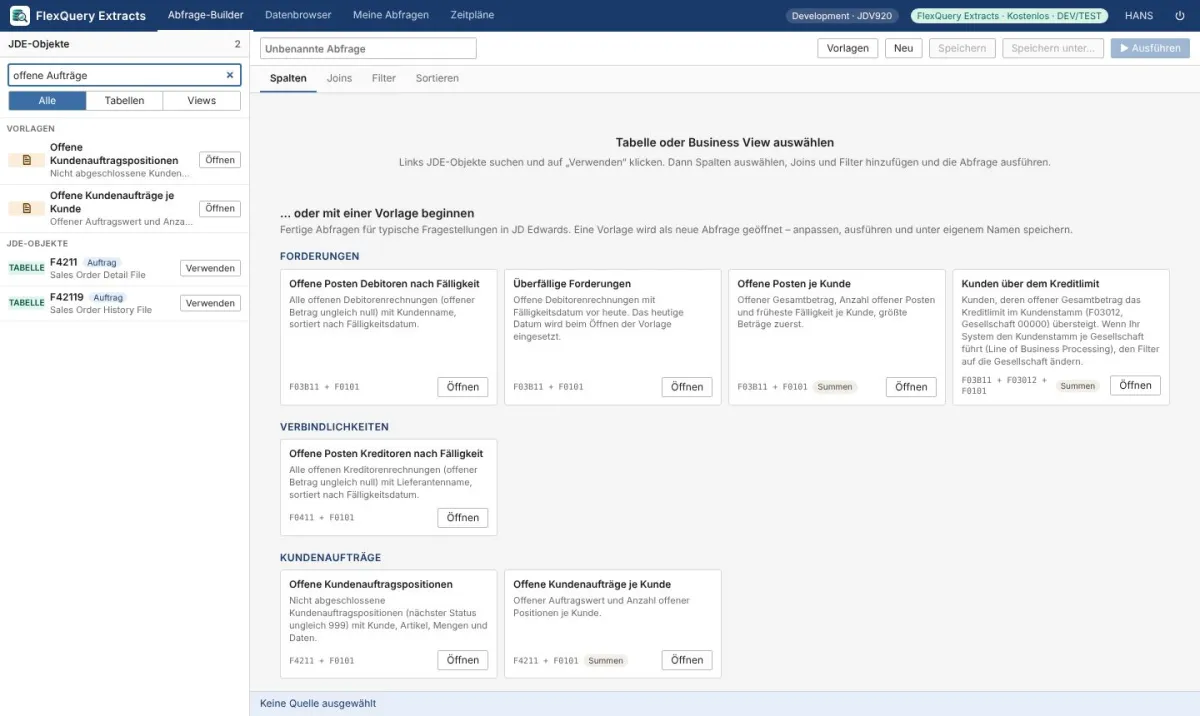
Task: Click the TABELLE badge for F42119
Action: point(26,302)
